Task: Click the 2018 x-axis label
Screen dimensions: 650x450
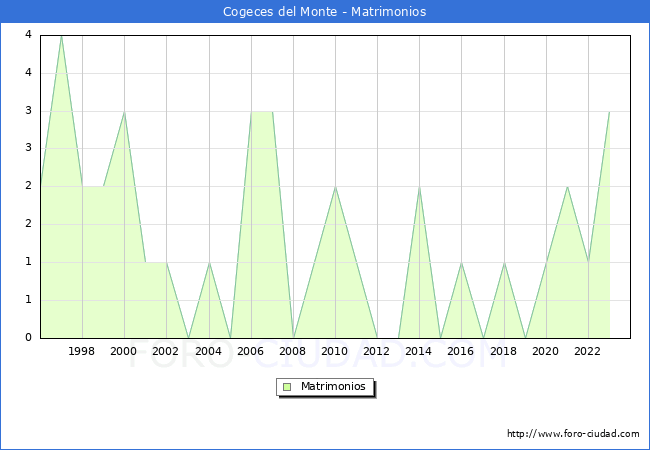Action: (503, 351)
